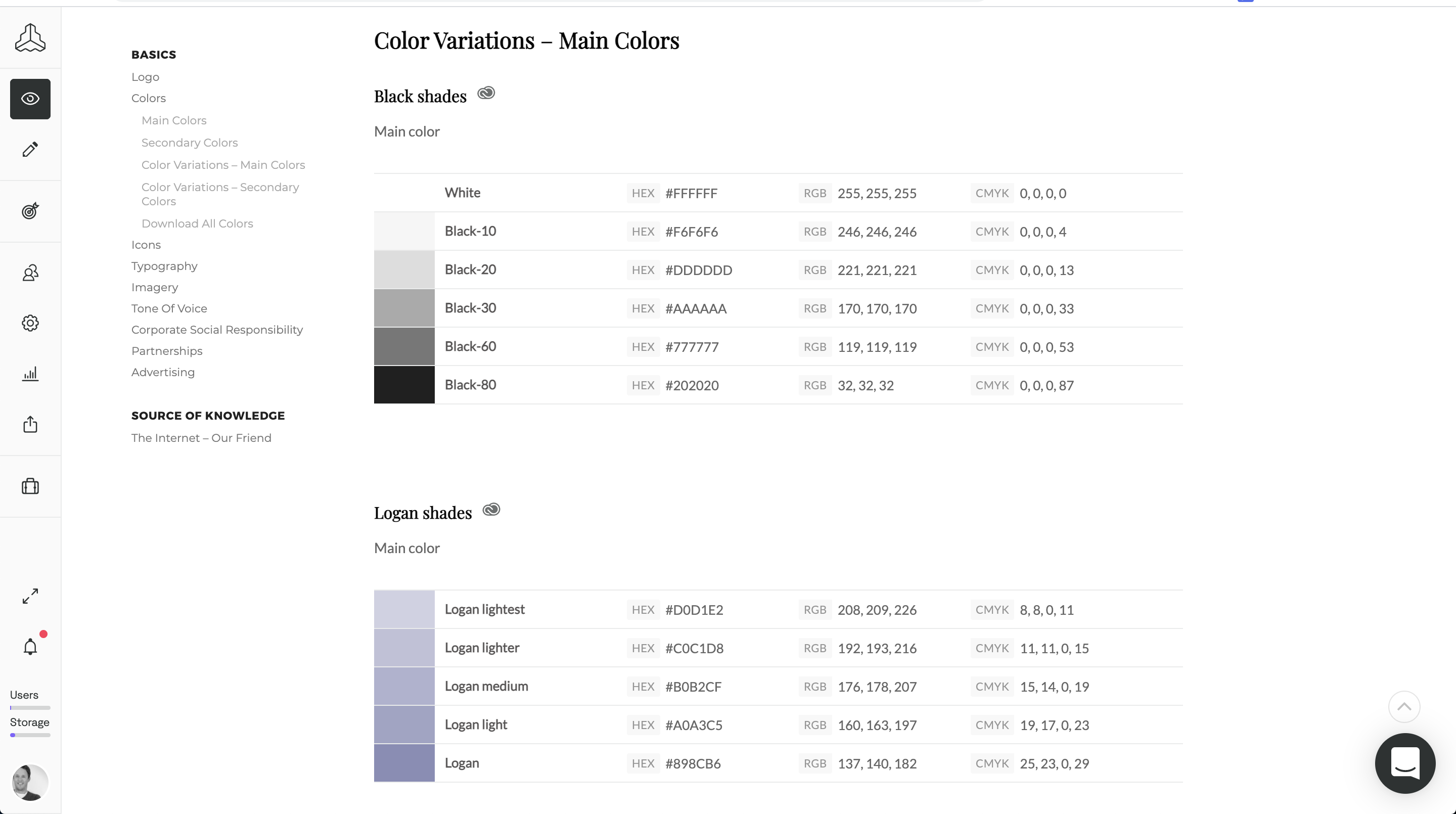Image resolution: width=1456 pixels, height=814 pixels.
Task: Open the bar chart analytics icon
Action: tap(30, 374)
